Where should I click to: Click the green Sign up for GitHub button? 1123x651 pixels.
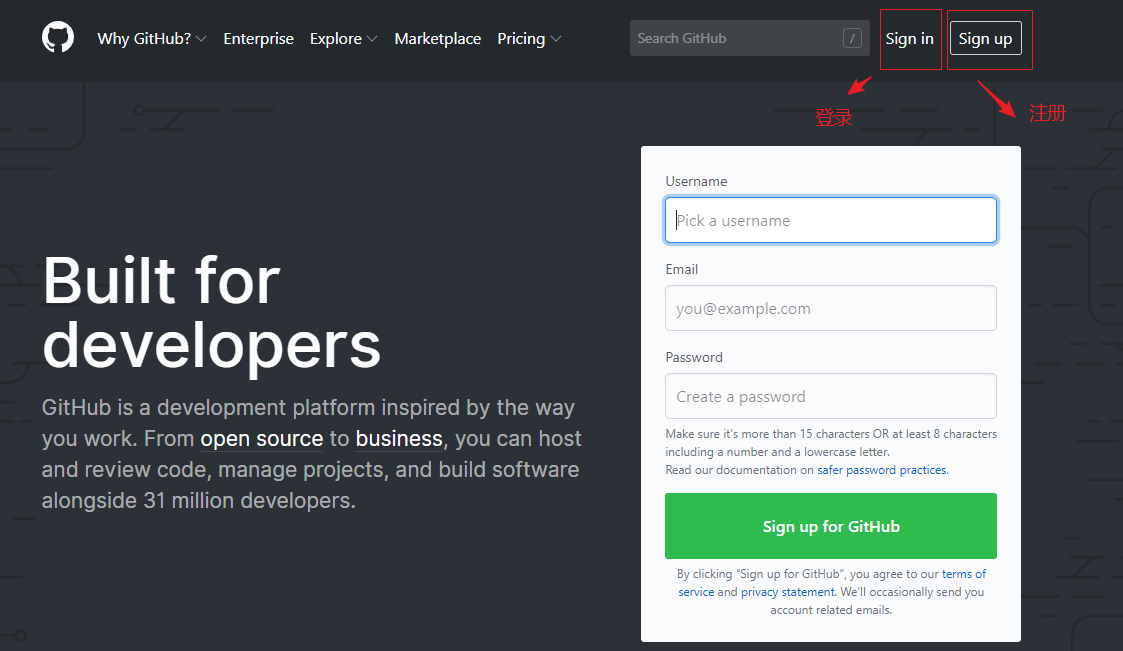coord(831,526)
